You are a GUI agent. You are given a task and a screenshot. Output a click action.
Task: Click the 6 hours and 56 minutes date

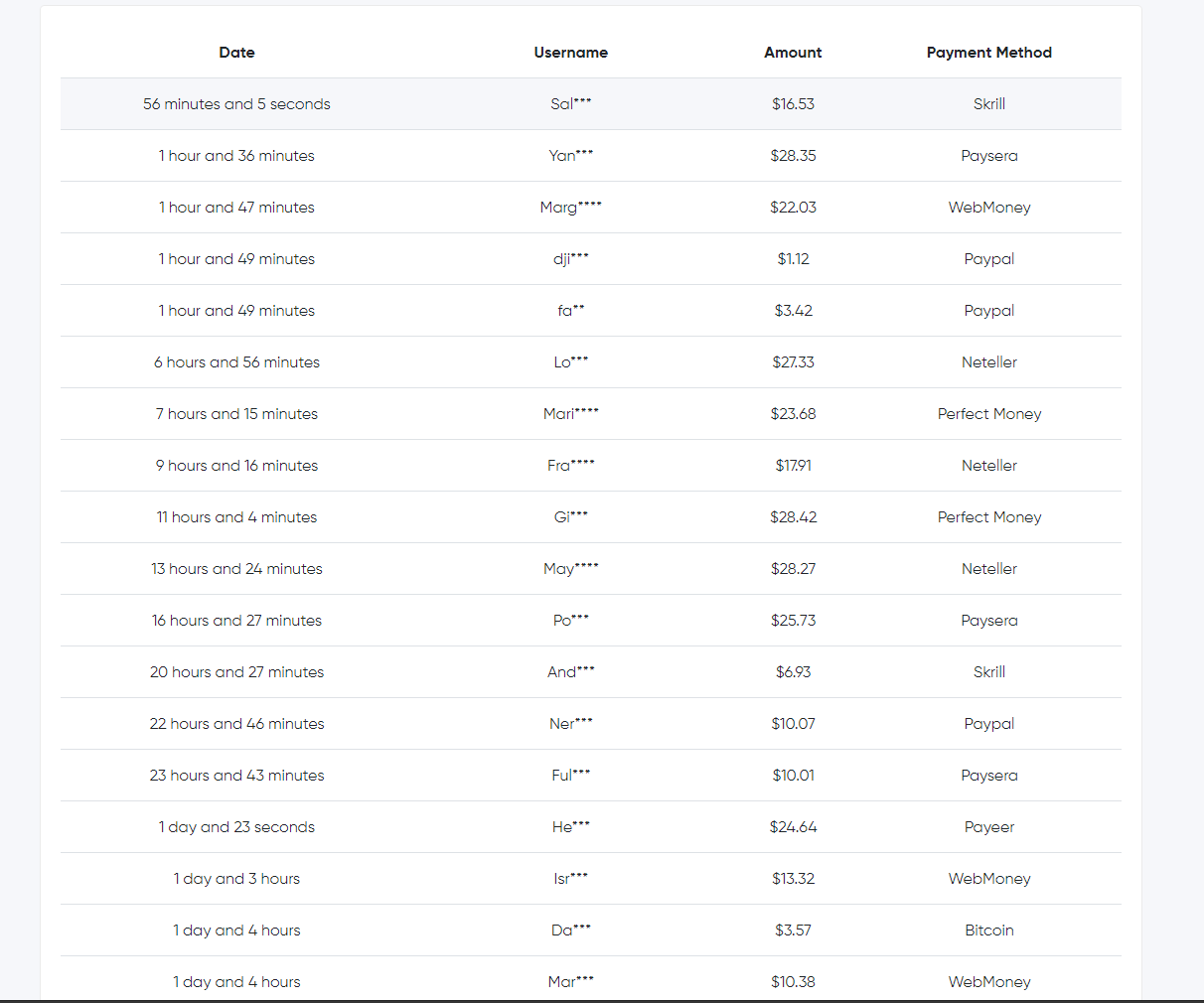[x=236, y=362]
